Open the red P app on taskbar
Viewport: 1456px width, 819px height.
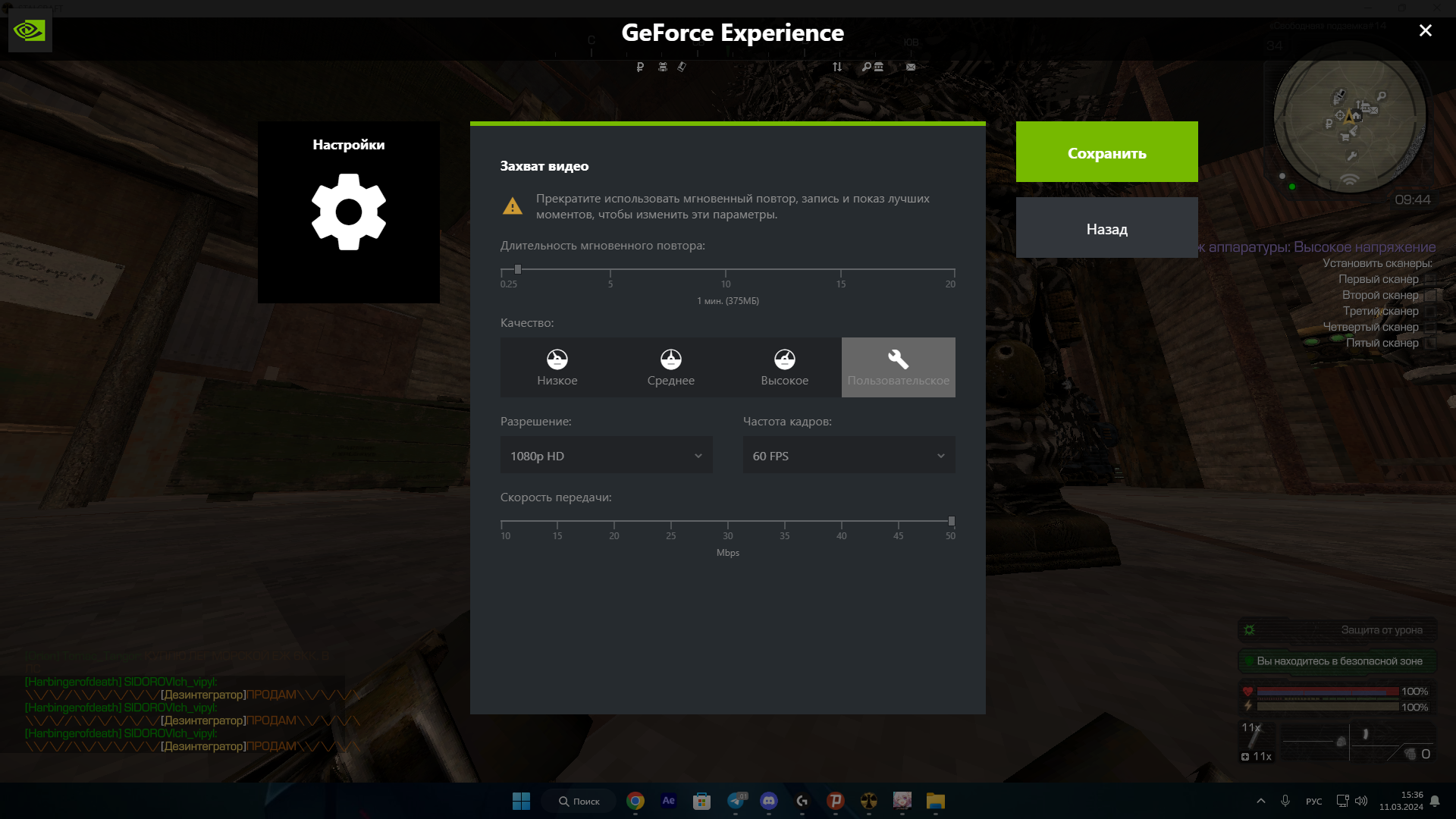pos(836,801)
